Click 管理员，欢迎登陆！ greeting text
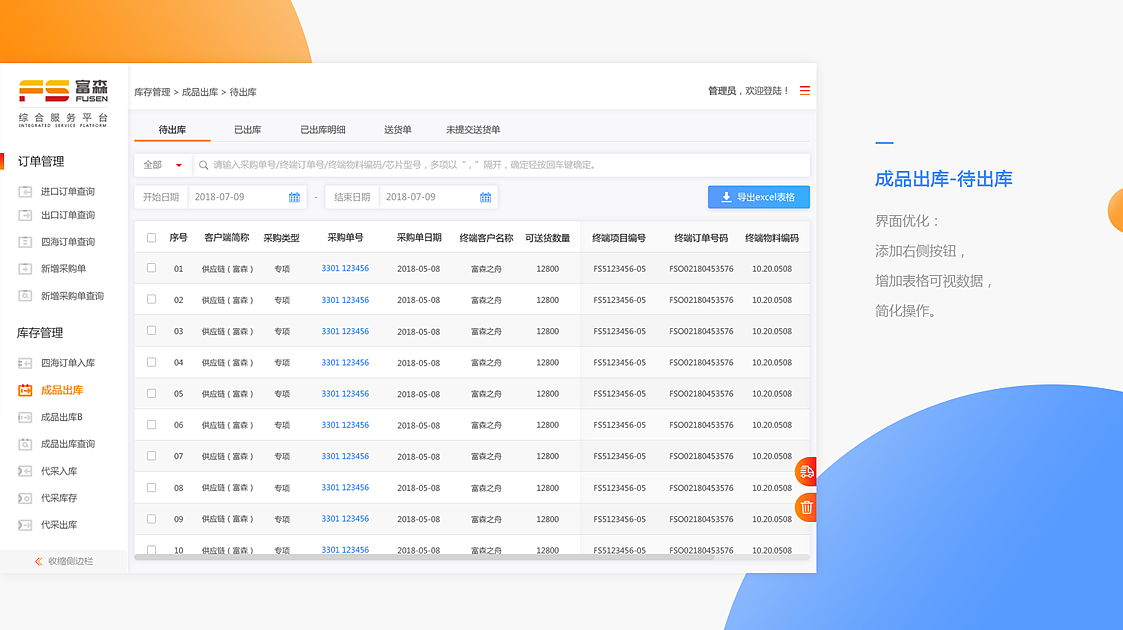This screenshot has width=1123, height=630. 748,91
